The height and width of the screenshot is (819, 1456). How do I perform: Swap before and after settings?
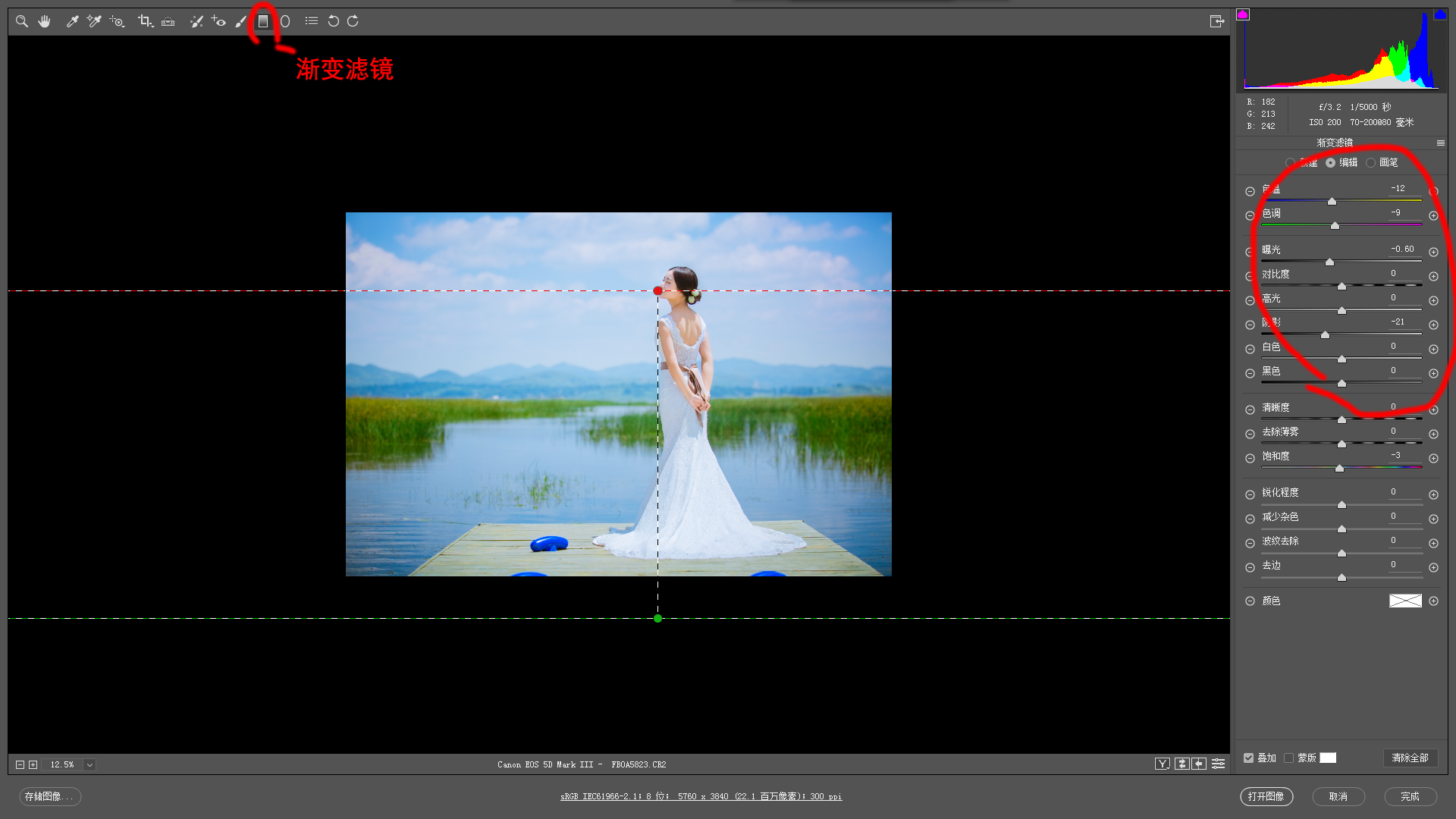1182,764
